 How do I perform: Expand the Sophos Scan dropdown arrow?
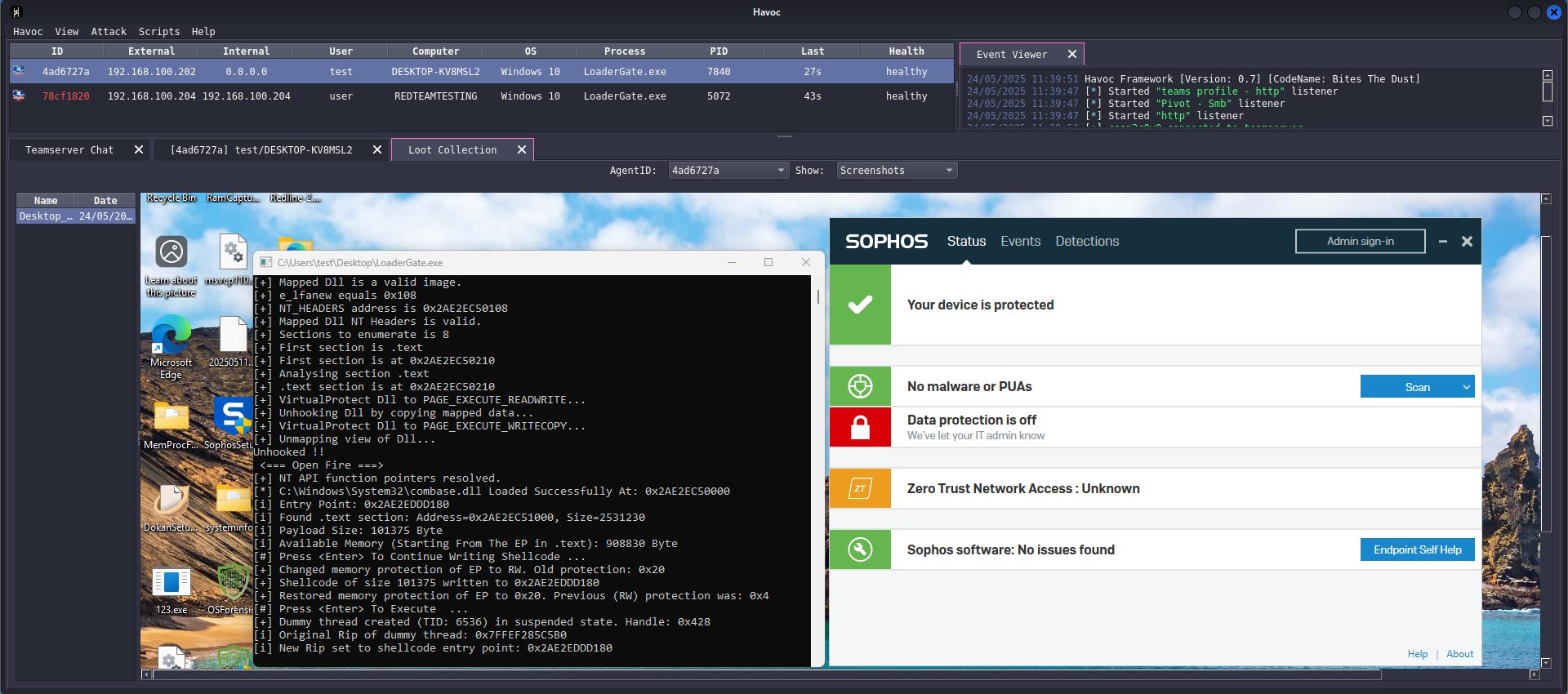coord(1466,387)
